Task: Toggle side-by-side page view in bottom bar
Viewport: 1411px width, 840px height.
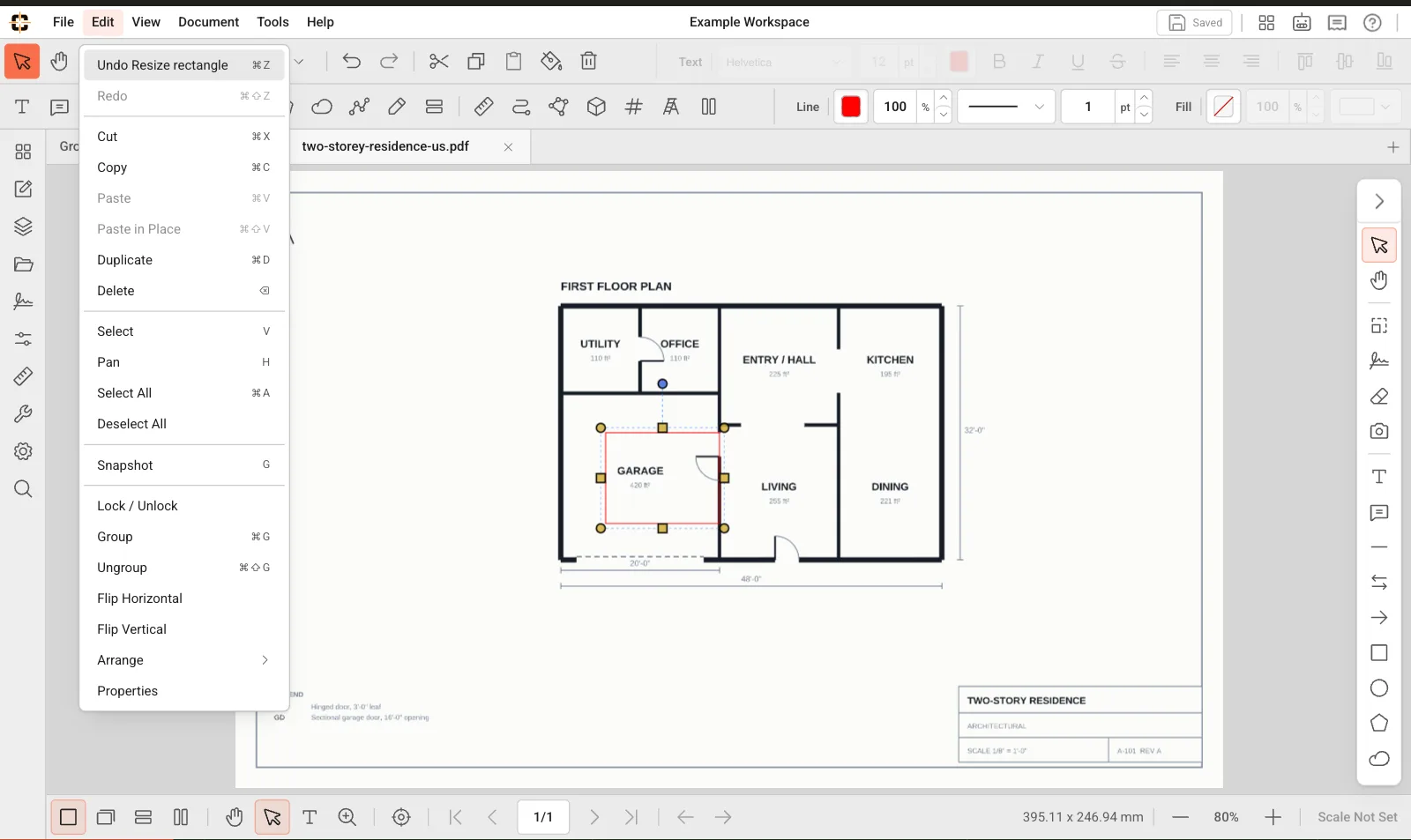Action: [181, 817]
